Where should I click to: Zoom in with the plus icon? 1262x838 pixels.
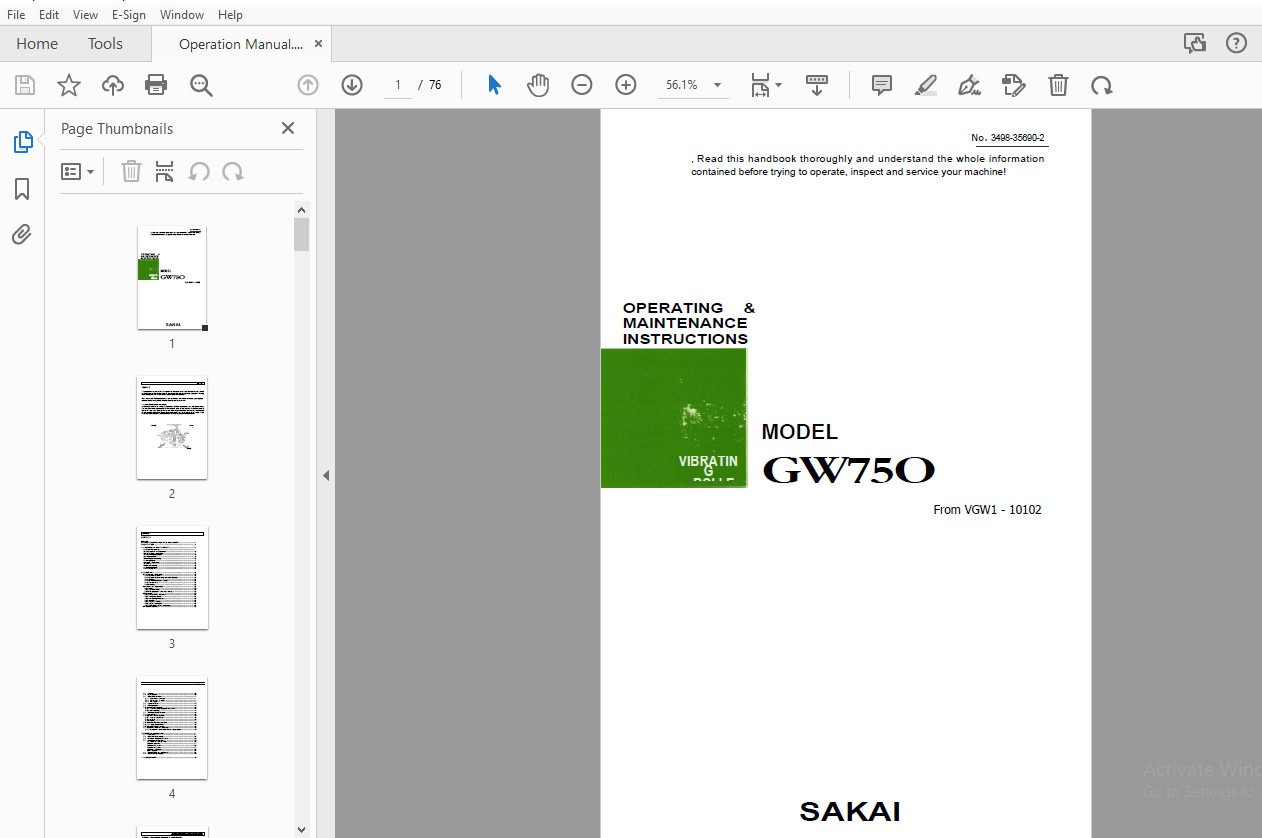click(626, 85)
